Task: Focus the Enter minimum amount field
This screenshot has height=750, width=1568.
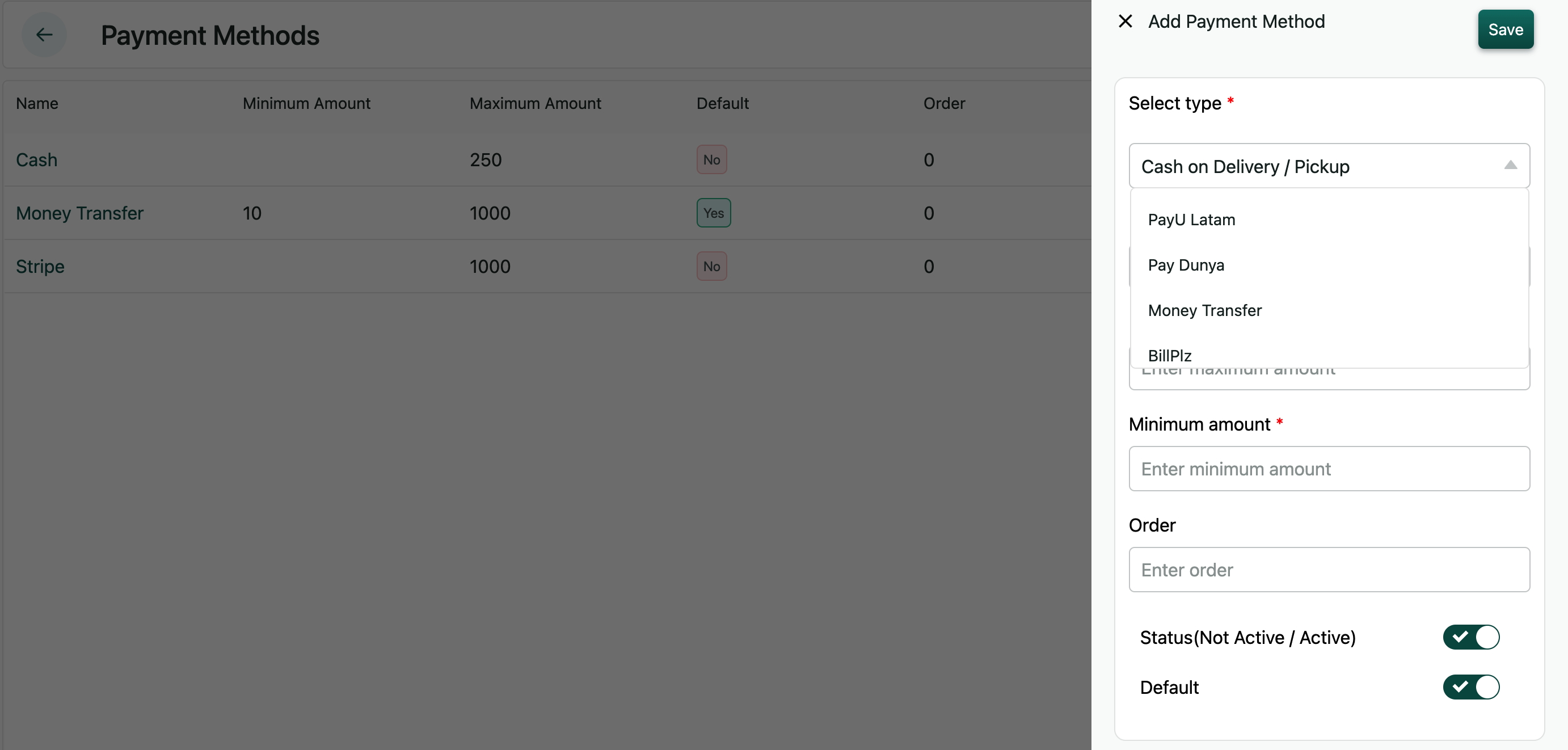Action: tap(1329, 469)
